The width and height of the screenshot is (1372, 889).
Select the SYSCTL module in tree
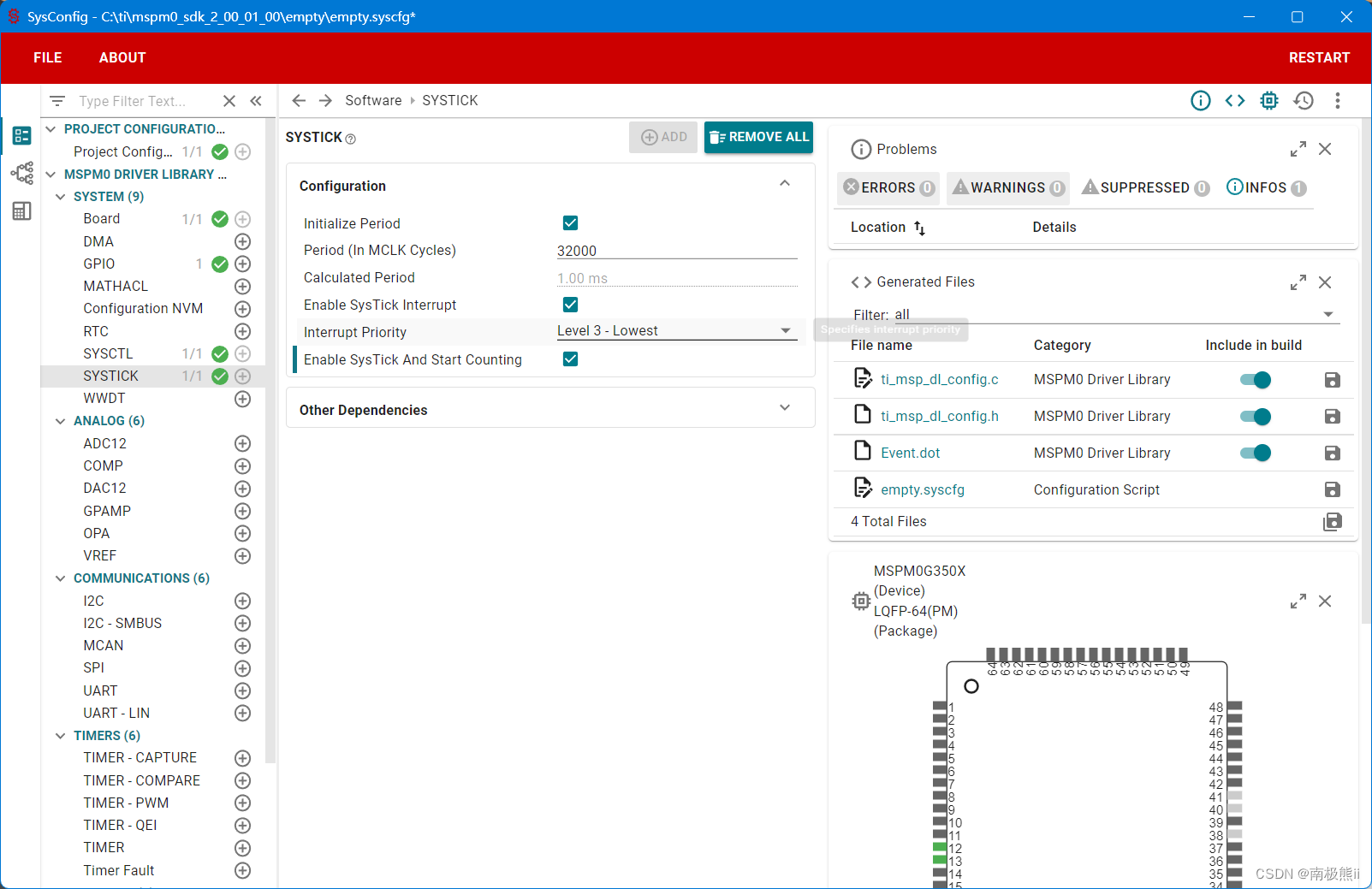coord(108,354)
